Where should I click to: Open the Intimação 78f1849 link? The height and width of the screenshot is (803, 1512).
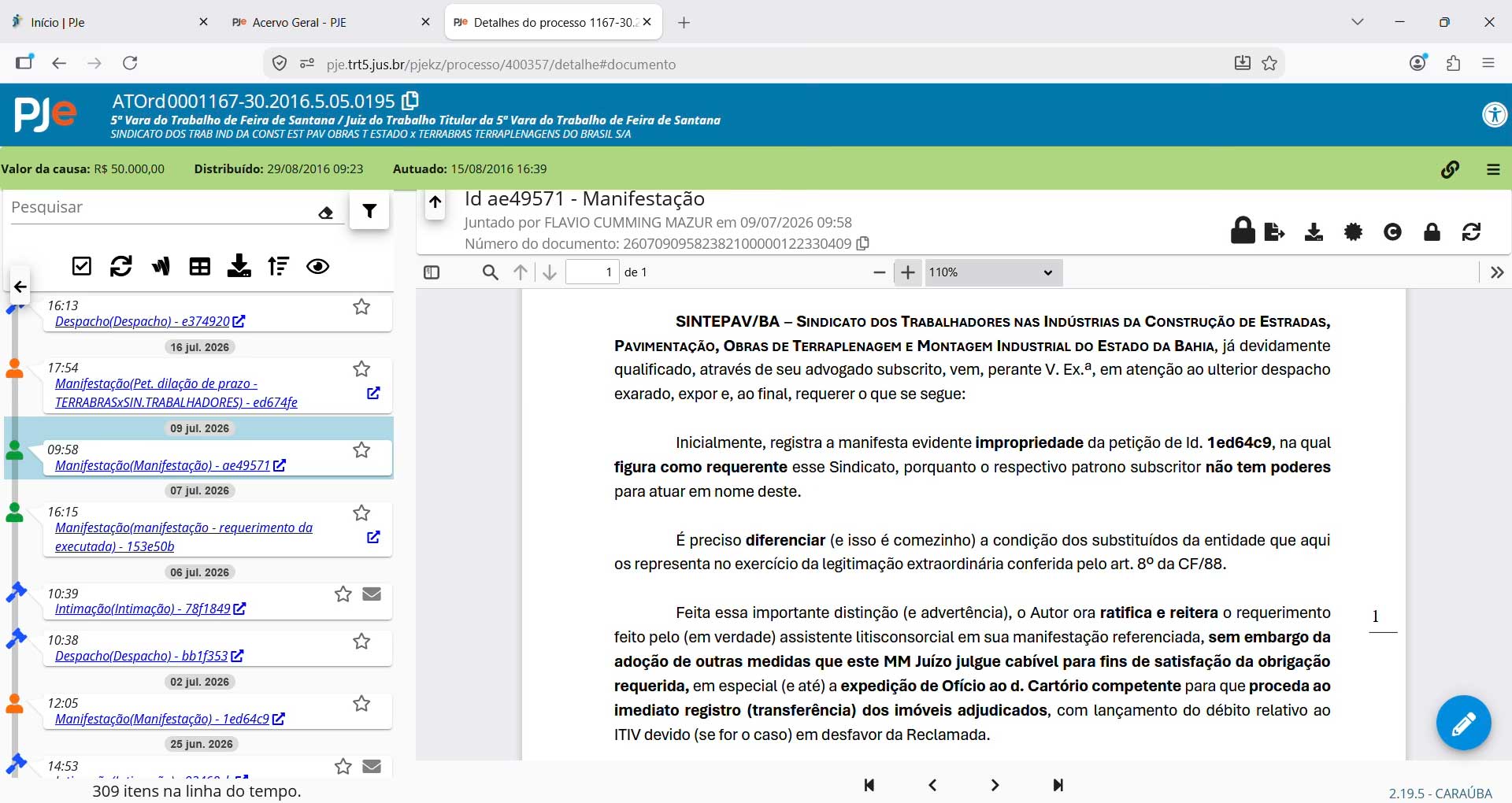[143, 609]
